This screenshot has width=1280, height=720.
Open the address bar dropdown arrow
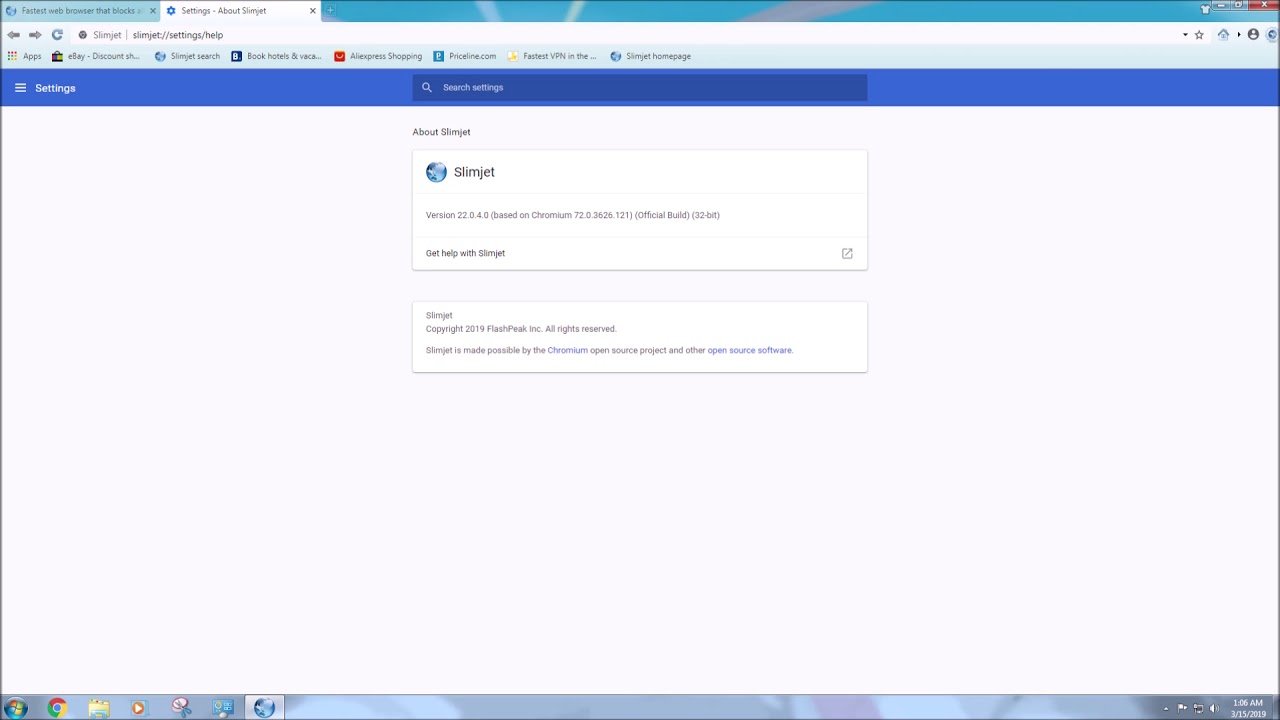(x=1185, y=35)
